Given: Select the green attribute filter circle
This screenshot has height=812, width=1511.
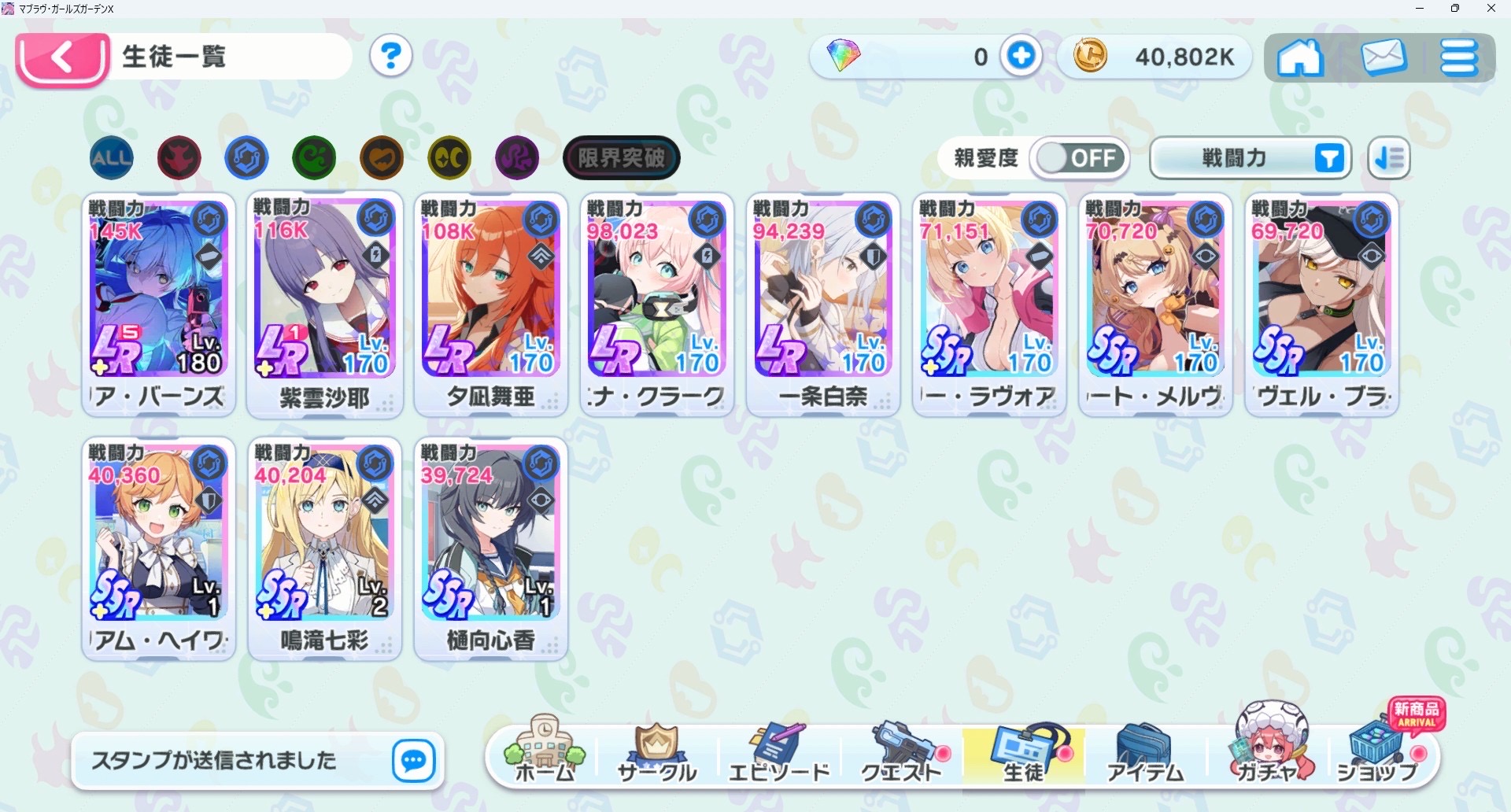Looking at the screenshot, I should [x=315, y=157].
